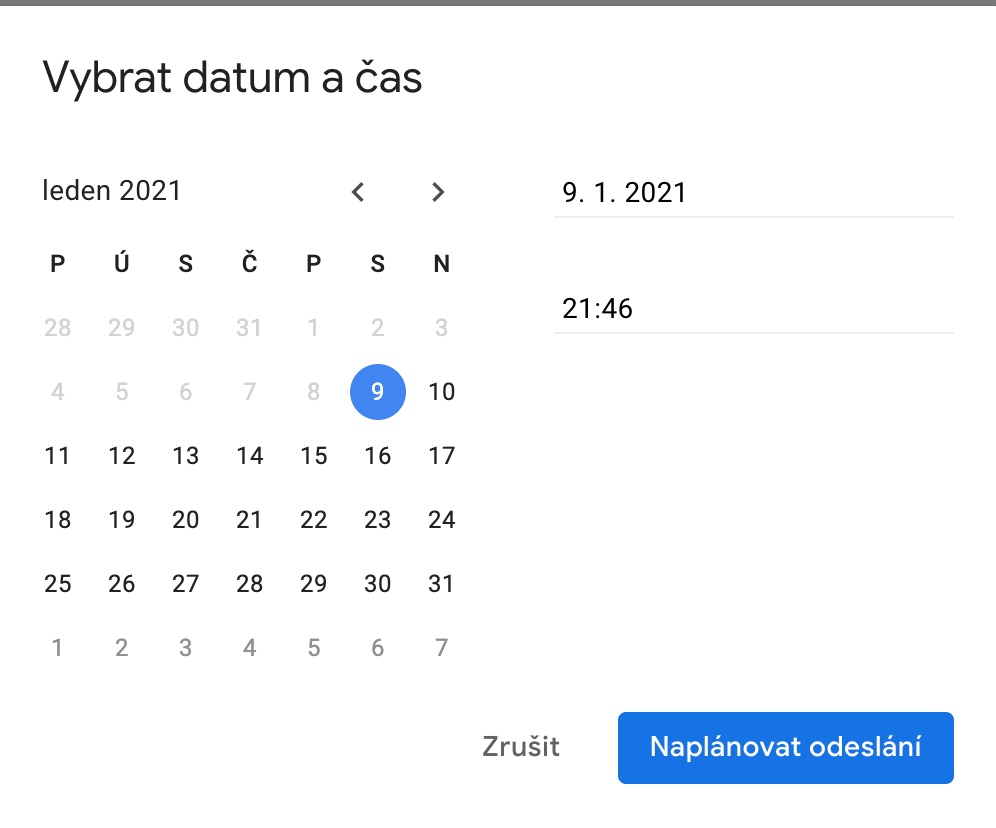Pick January 17 in the calendar
The height and width of the screenshot is (828, 996).
click(x=441, y=456)
